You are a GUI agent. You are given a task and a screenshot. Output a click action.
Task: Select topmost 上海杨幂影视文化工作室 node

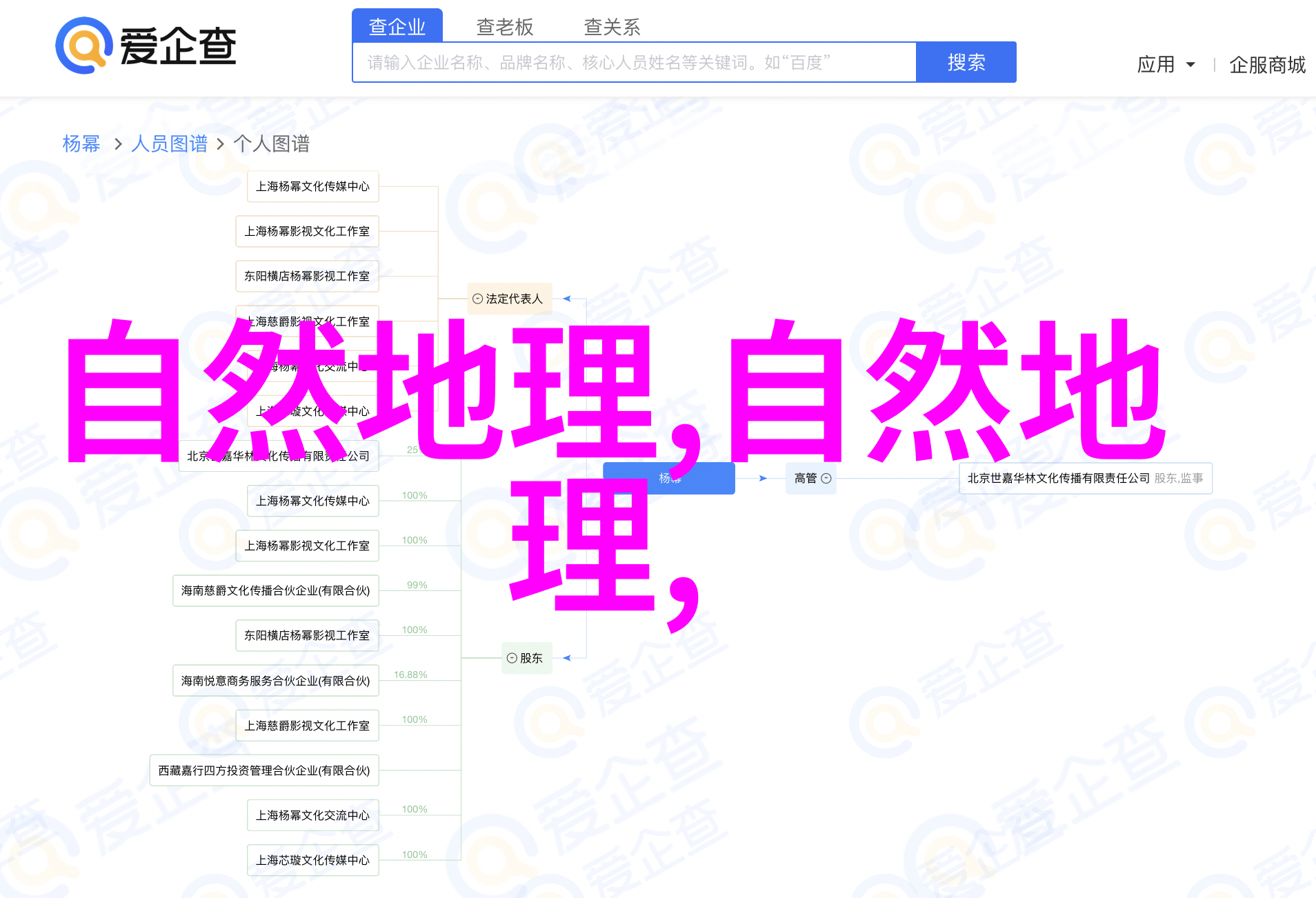(x=308, y=231)
